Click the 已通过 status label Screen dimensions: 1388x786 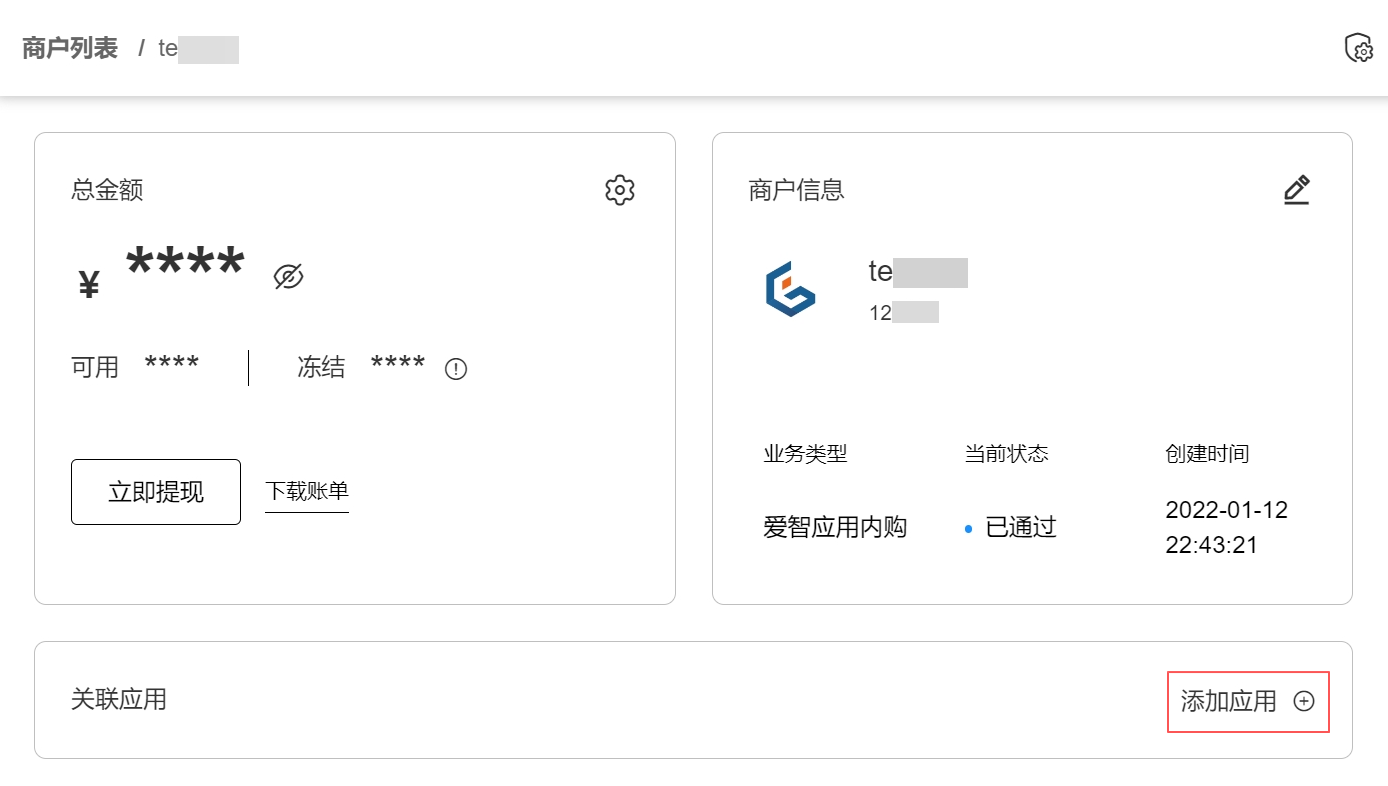pyautogui.click(x=1020, y=527)
